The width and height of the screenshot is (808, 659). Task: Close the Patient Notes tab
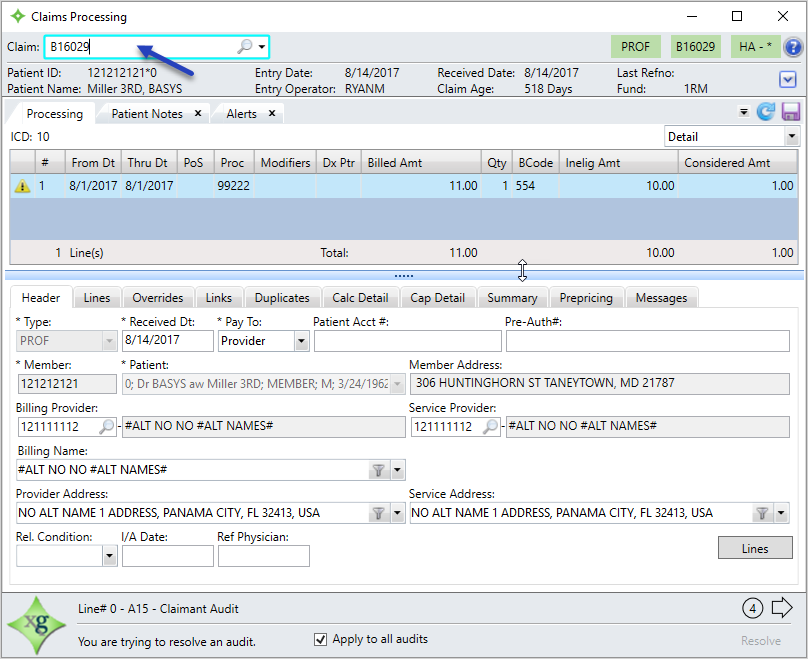tap(198, 113)
